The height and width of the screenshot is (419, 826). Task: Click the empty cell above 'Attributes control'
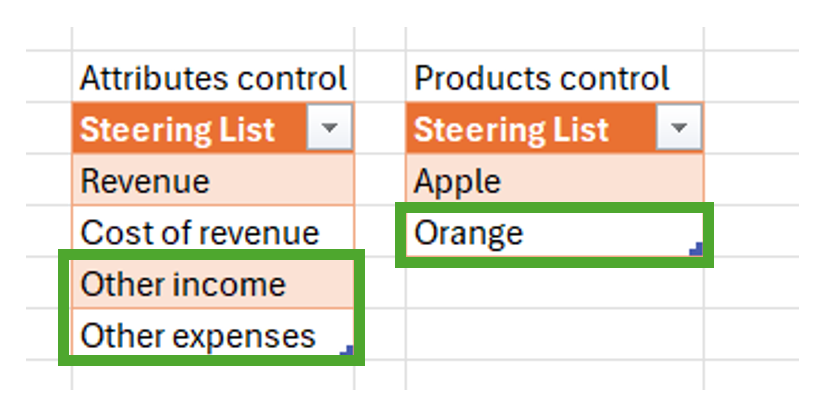(x=213, y=38)
